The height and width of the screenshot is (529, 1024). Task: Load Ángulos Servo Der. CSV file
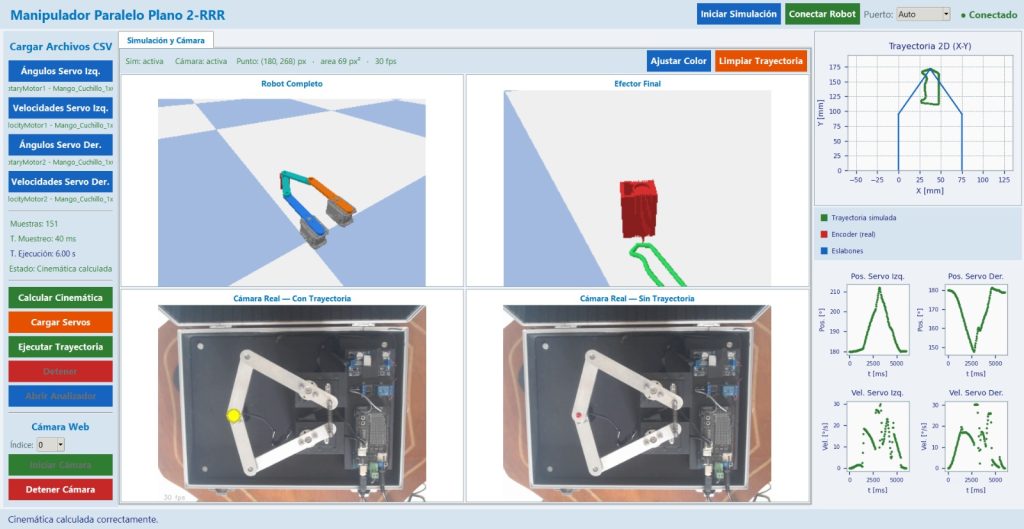coord(61,145)
